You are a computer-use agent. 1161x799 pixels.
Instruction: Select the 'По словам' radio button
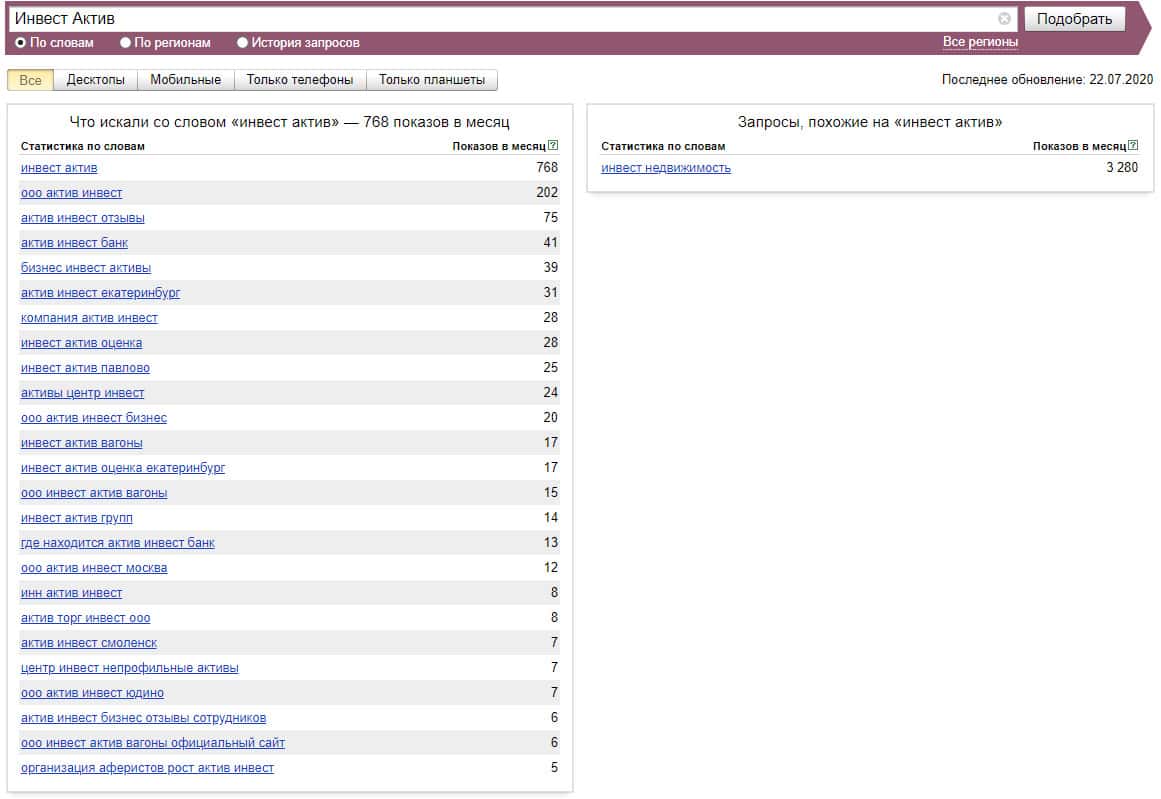21,43
